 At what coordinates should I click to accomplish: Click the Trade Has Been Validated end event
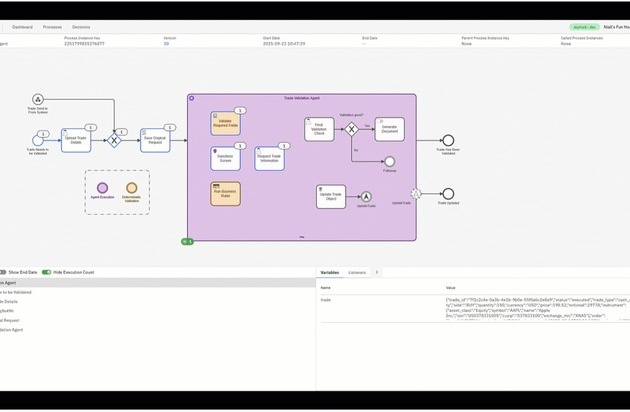(448, 141)
